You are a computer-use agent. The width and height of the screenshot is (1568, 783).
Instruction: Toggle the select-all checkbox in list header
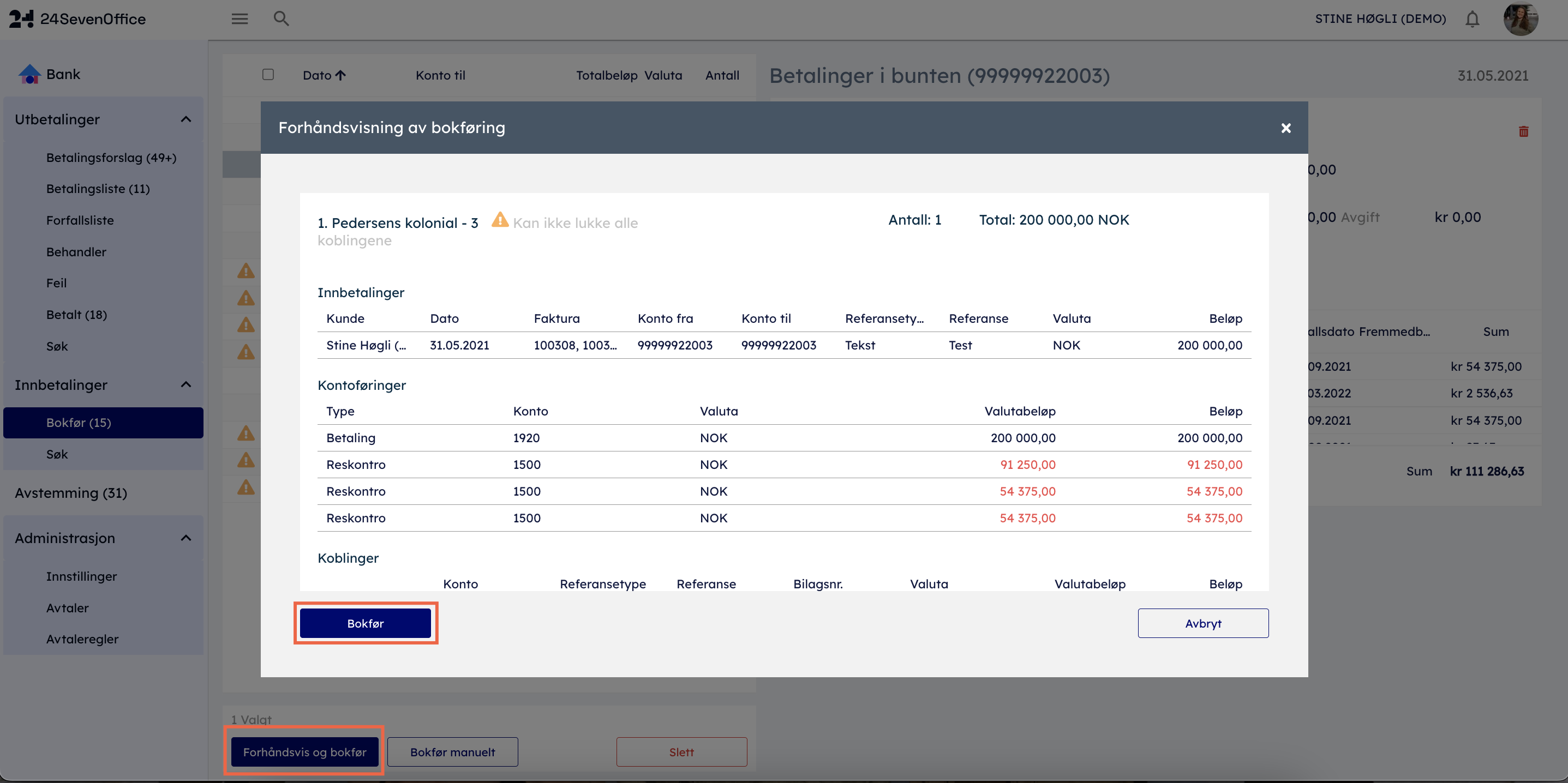tap(268, 74)
